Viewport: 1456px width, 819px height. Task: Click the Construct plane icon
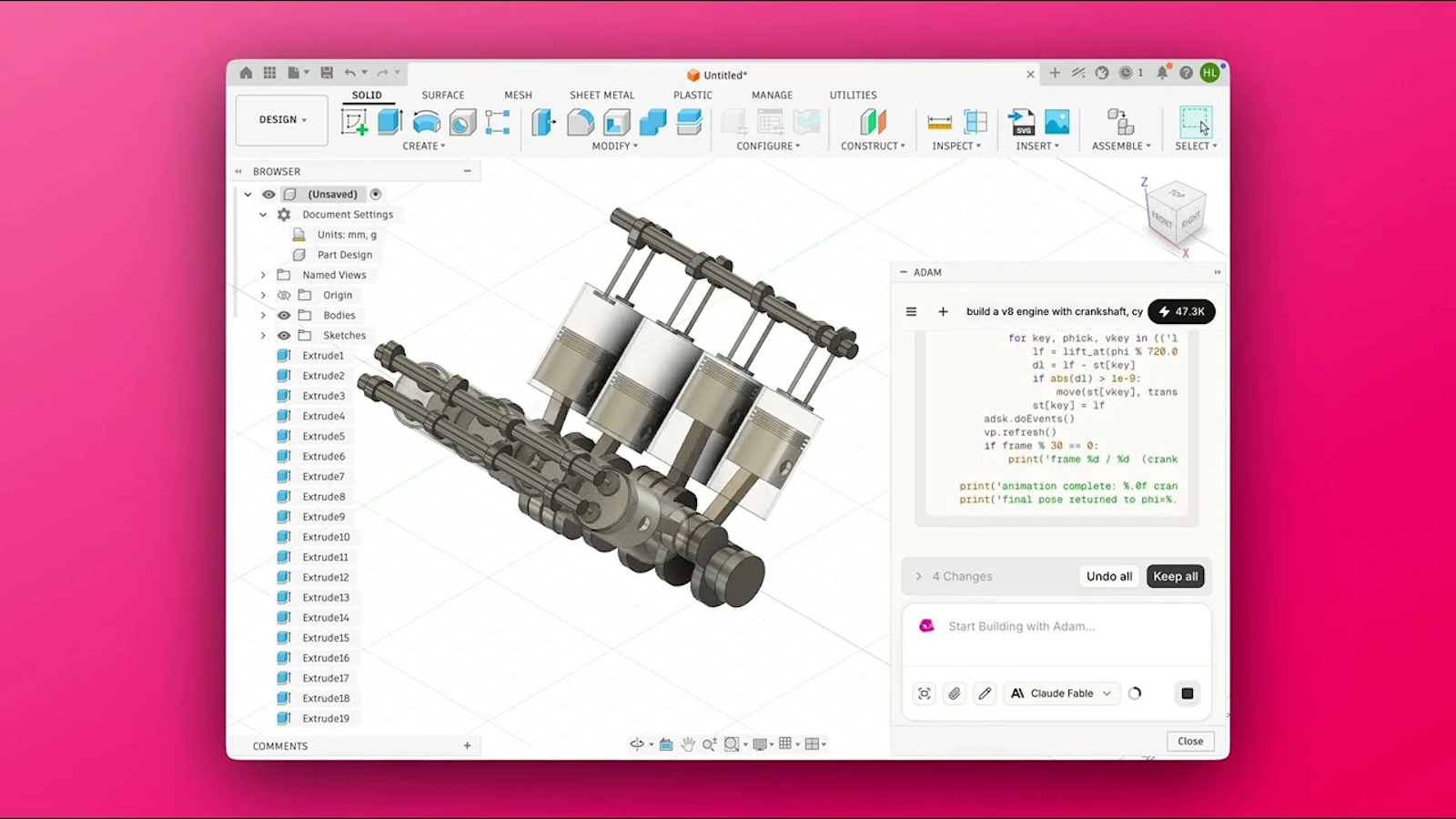click(x=873, y=122)
